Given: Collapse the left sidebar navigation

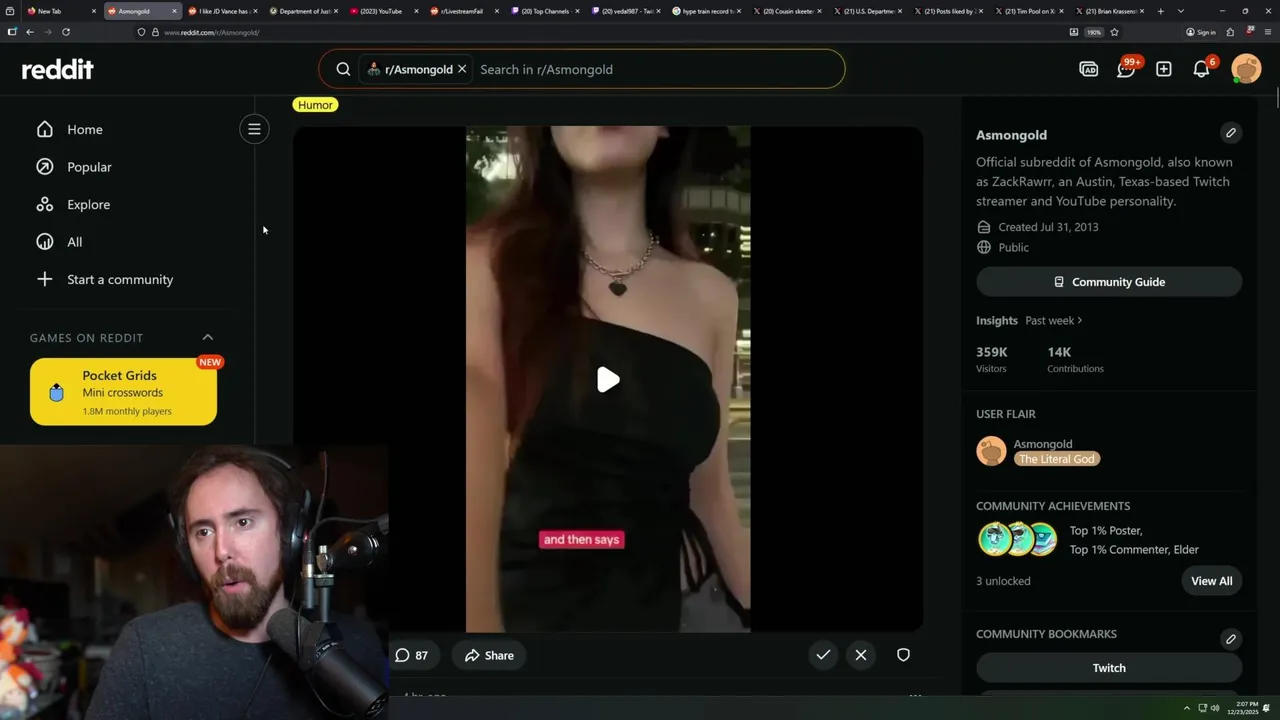Looking at the screenshot, I should [x=254, y=129].
